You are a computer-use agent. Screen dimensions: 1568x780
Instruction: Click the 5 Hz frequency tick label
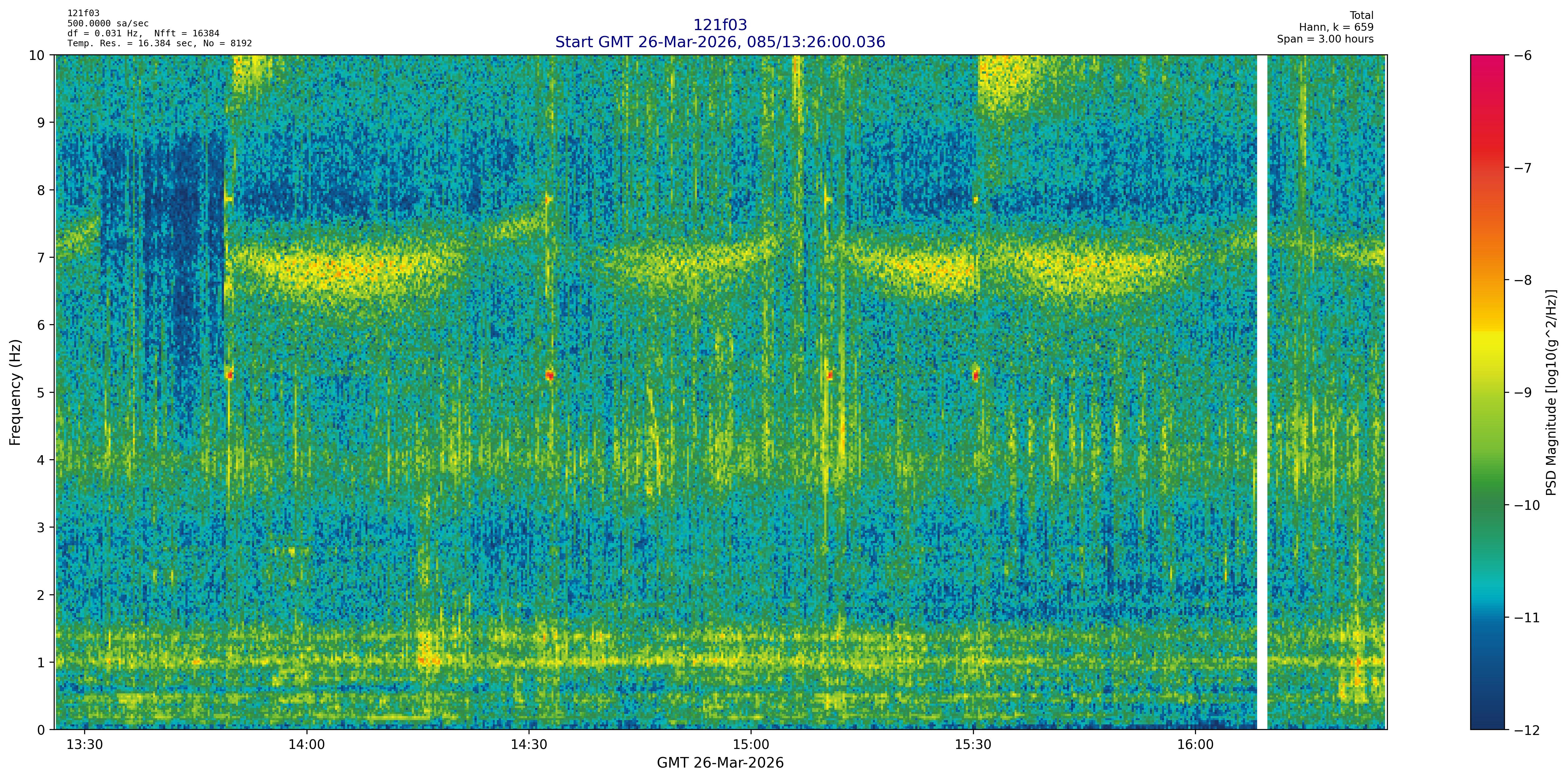[41, 392]
